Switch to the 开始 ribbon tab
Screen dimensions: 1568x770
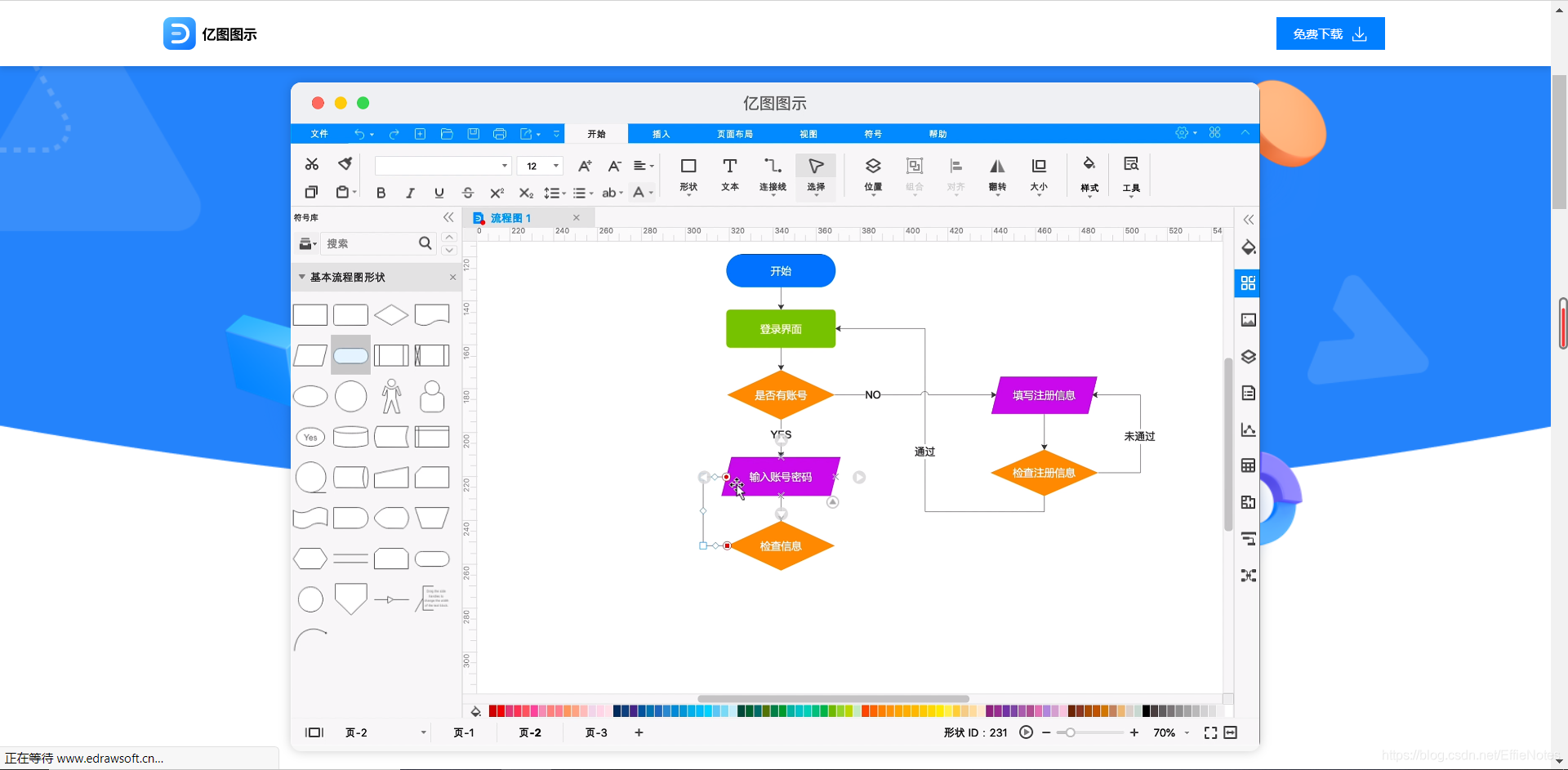[597, 134]
